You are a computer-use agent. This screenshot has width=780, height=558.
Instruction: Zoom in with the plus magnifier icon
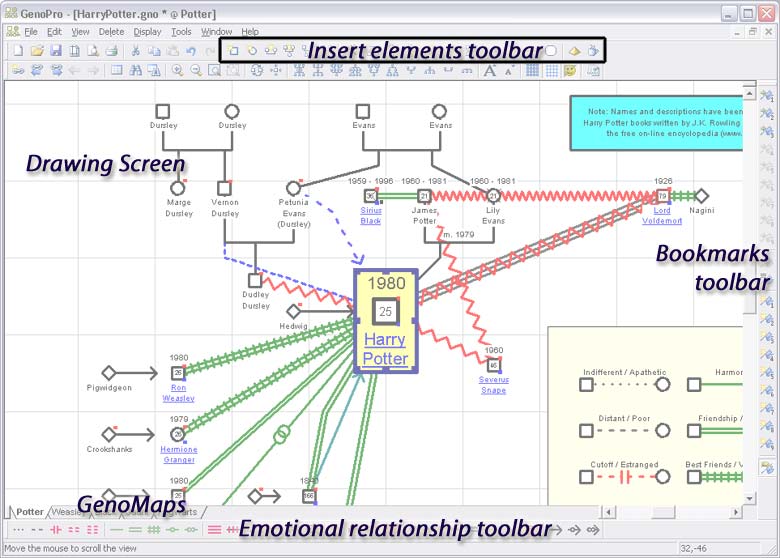[x=177, y=71]
